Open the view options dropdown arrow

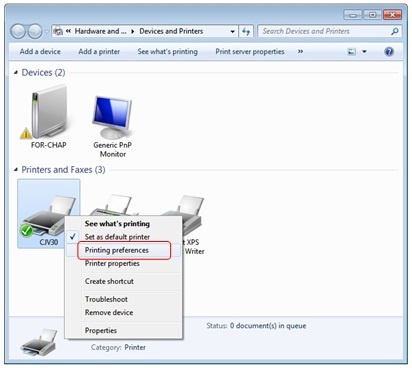click(364, 52)
